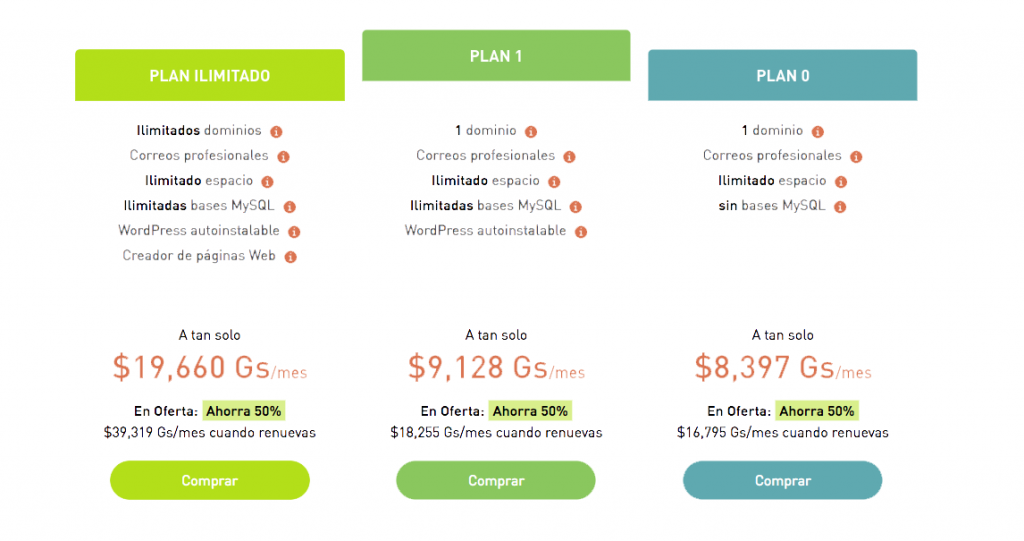Open info icon for Plan 0 Correos profesionales
Image resolution: width=1024 pixels, height=541 pixels.
point(856,157)
